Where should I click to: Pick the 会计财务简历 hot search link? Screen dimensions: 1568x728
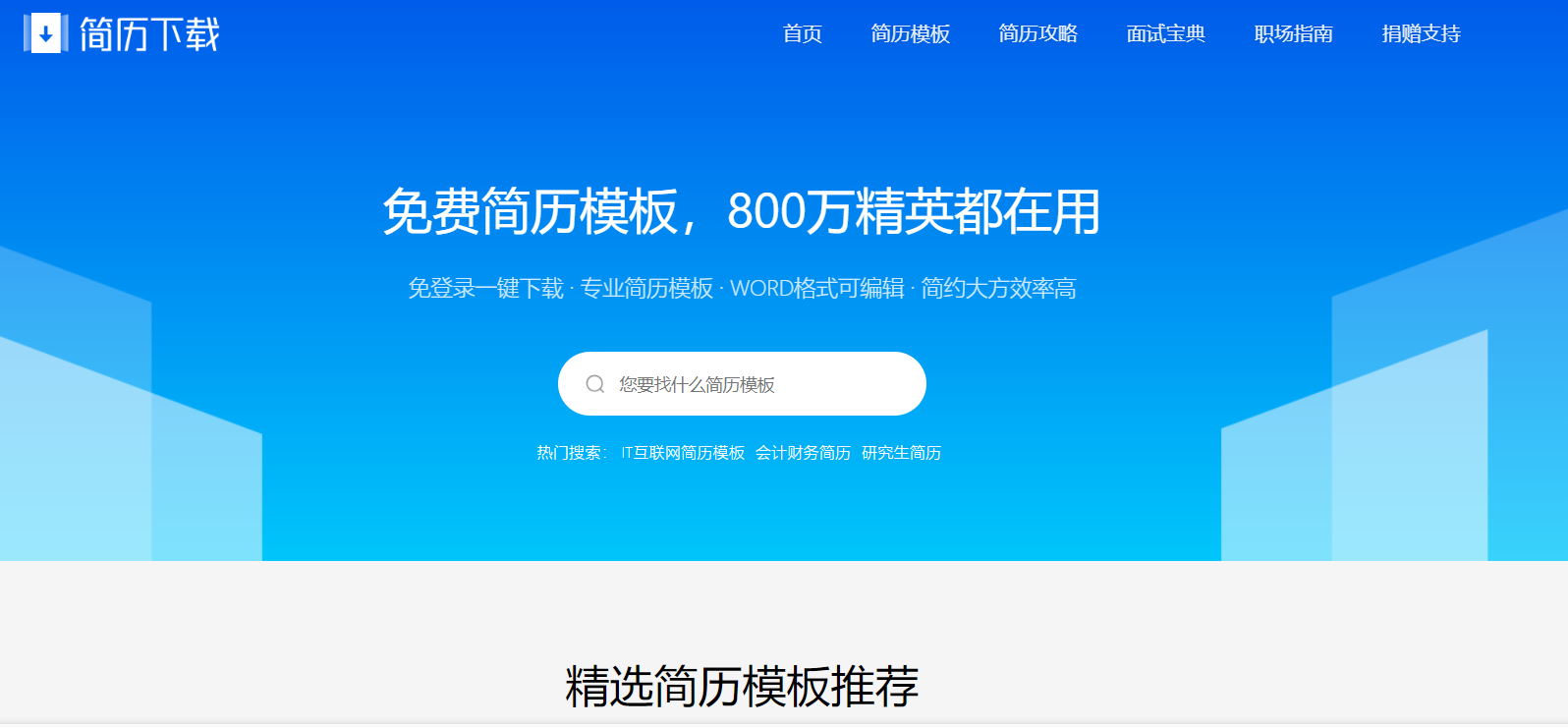[x=803, y=453]
